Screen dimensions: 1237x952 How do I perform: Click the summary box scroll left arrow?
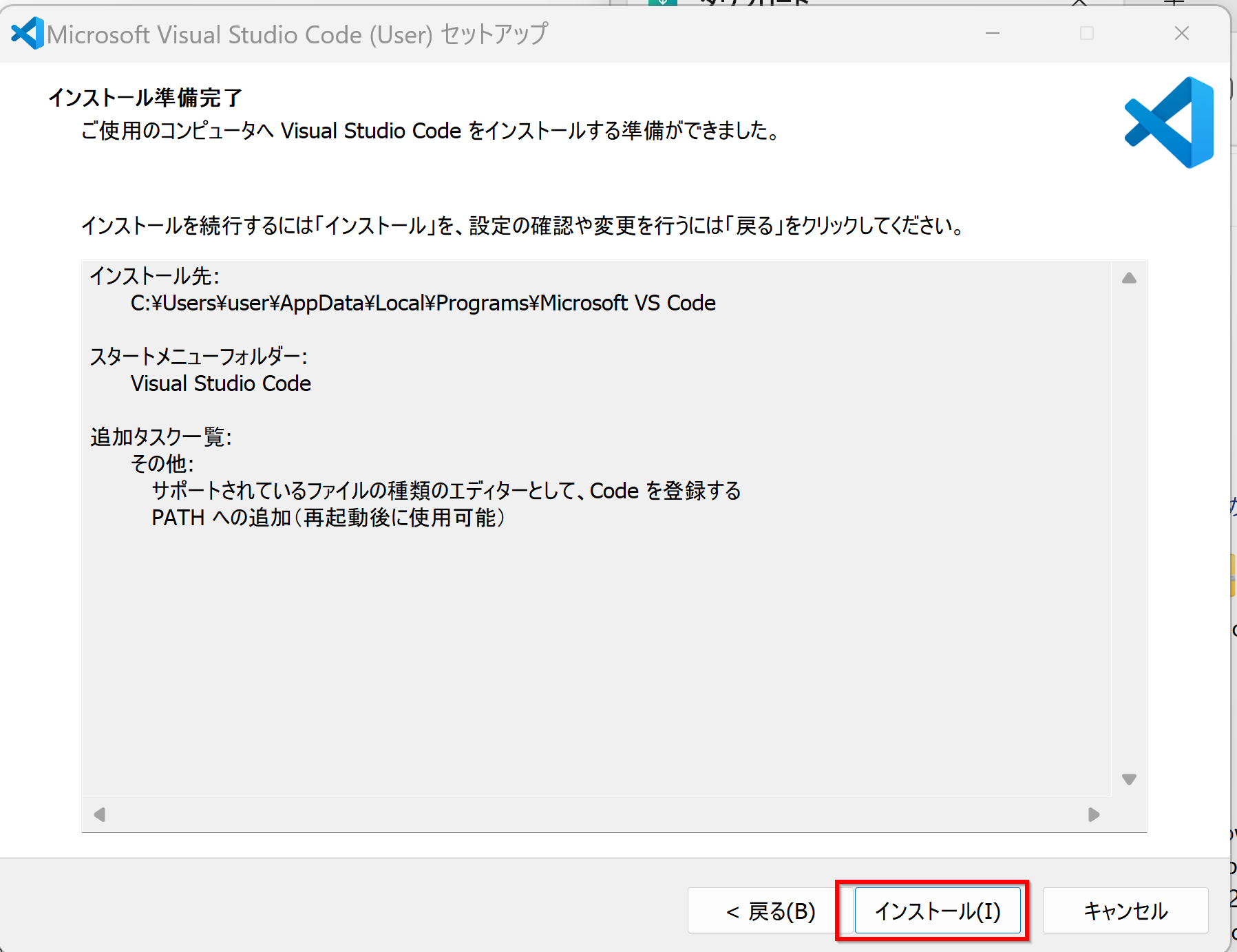(100, 814)
